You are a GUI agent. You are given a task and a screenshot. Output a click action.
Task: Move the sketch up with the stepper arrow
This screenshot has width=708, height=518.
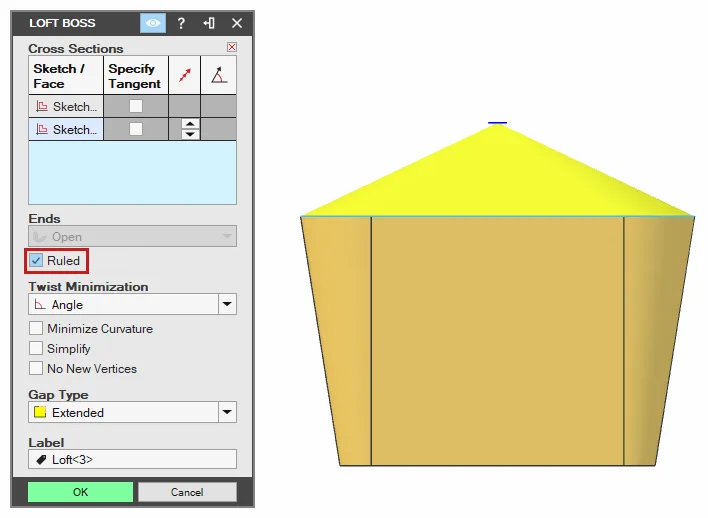click(x=190, y=124)
